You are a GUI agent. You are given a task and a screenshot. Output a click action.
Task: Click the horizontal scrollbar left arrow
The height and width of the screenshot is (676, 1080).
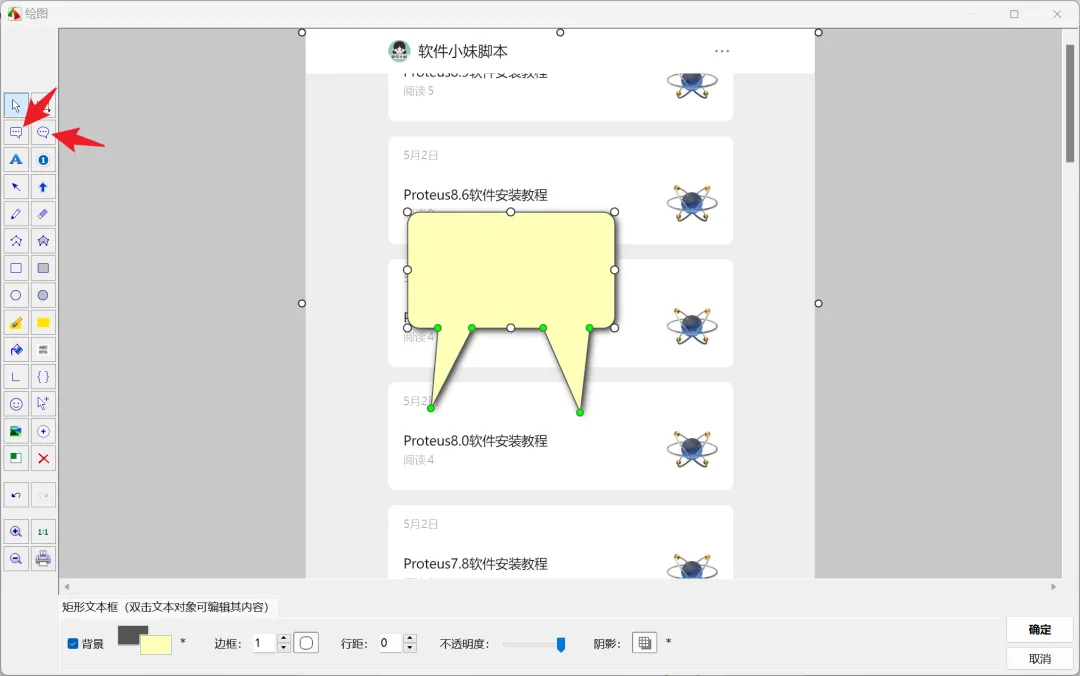(67, 587)
